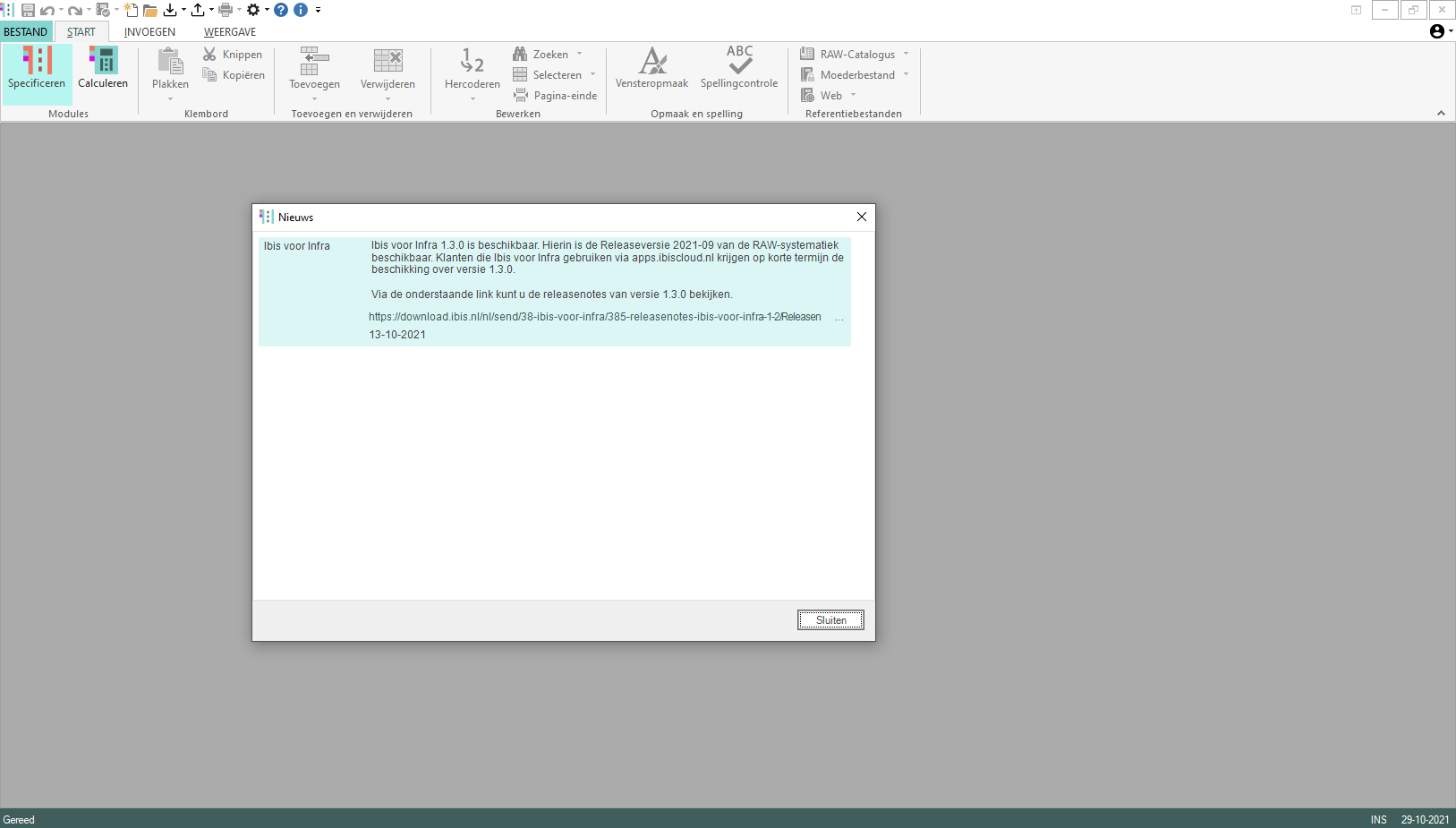Screen dimensions: 1456x828
Task: Expand the Moederbestand dropdown arrow
Action: (x=906, y=74)
